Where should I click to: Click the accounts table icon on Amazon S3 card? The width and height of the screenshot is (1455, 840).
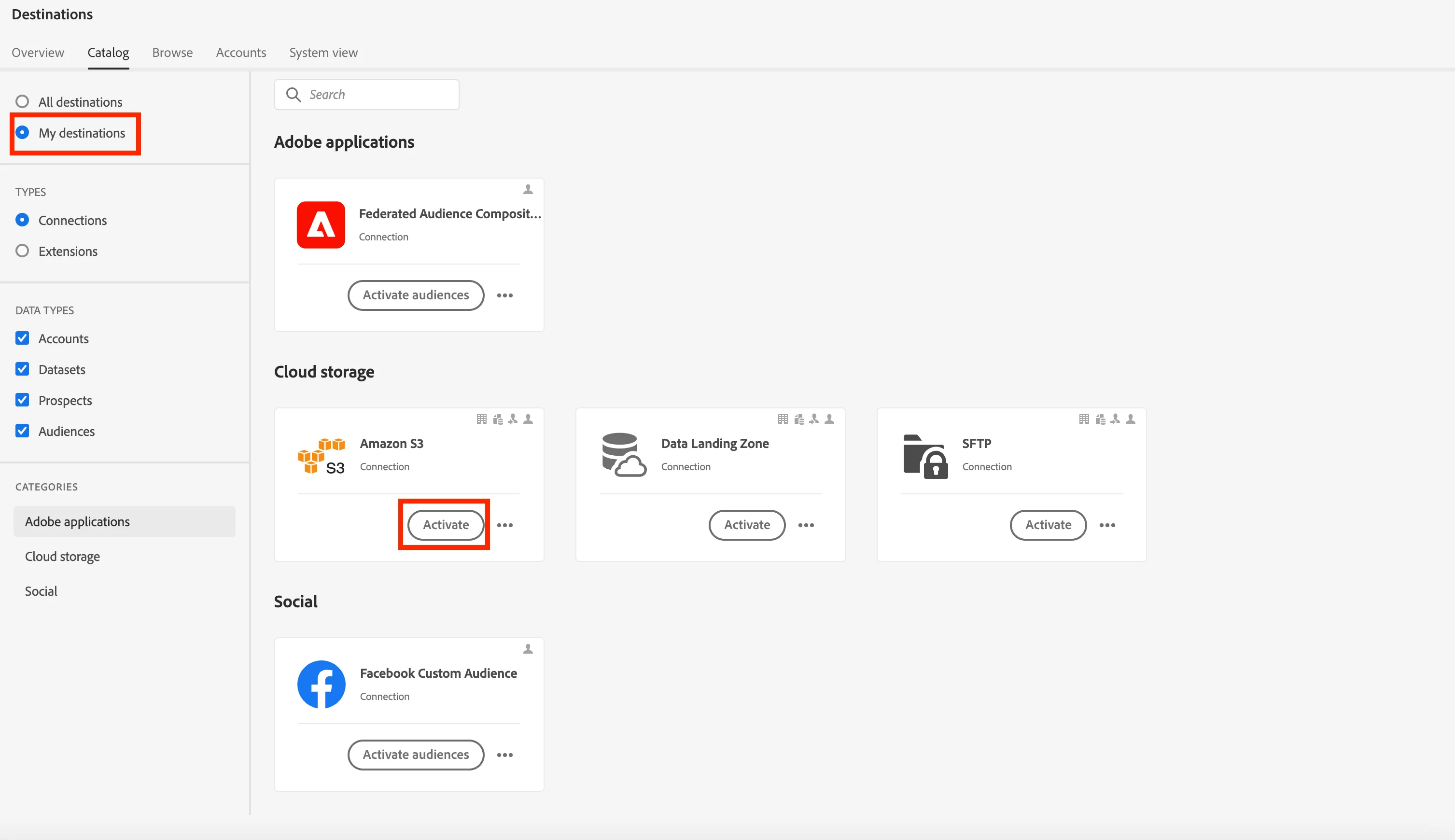tap(482, 420)
